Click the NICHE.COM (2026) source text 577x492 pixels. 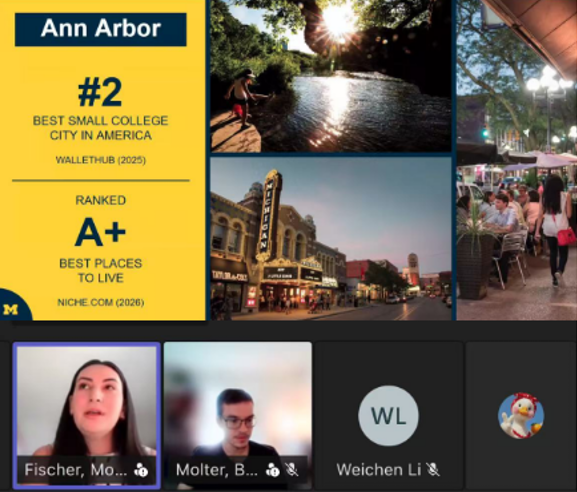[x=101, y=302]
